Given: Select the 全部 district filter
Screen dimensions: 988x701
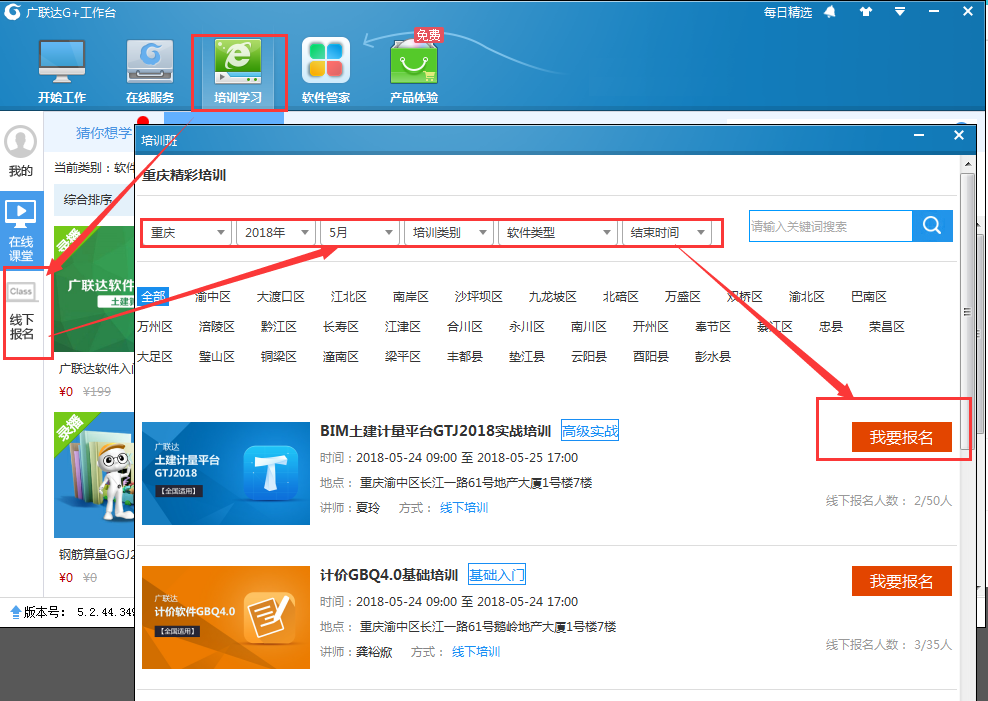Looking at the screenshot, I should tap(153, 296).
